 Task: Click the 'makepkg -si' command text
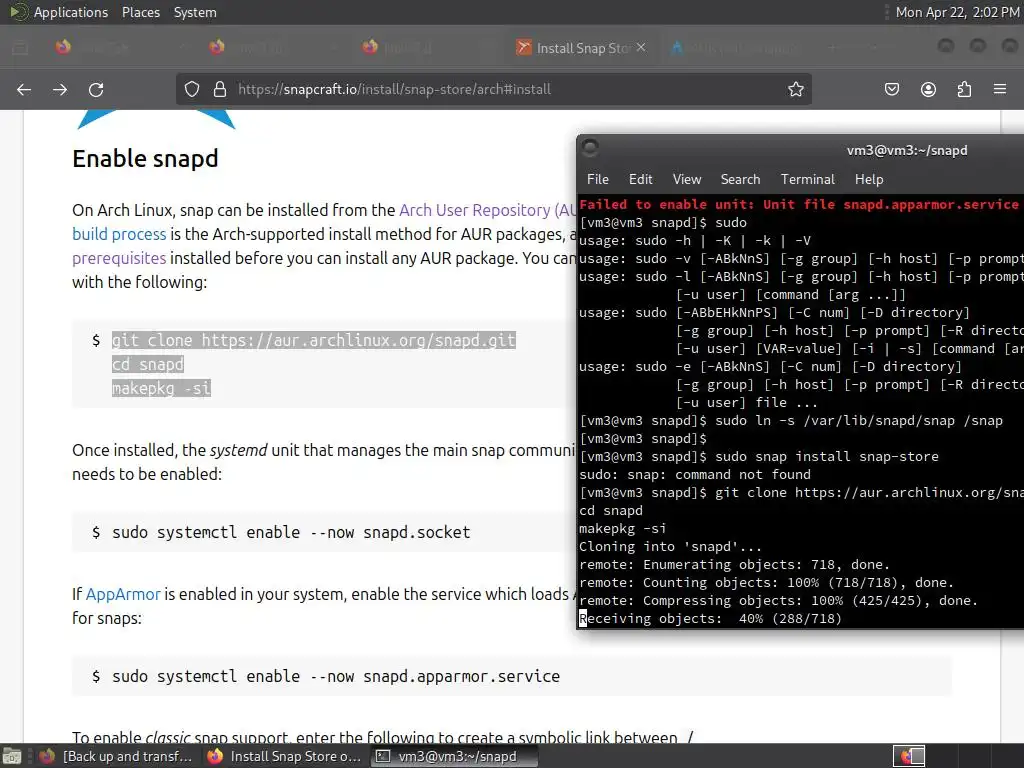161,389
